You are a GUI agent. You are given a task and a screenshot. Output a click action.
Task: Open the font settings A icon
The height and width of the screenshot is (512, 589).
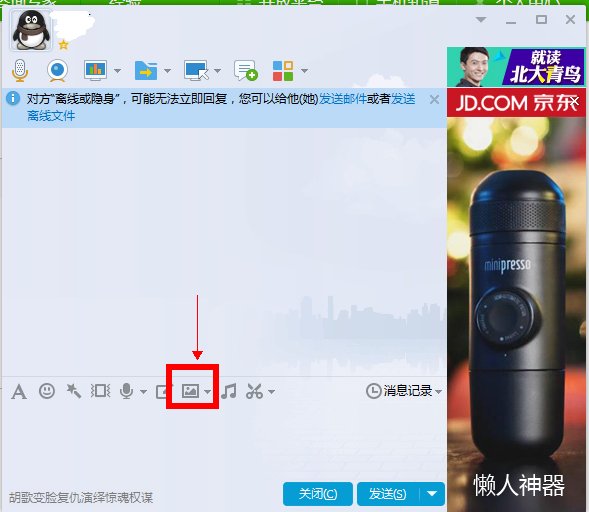click(x=19, y=391)
